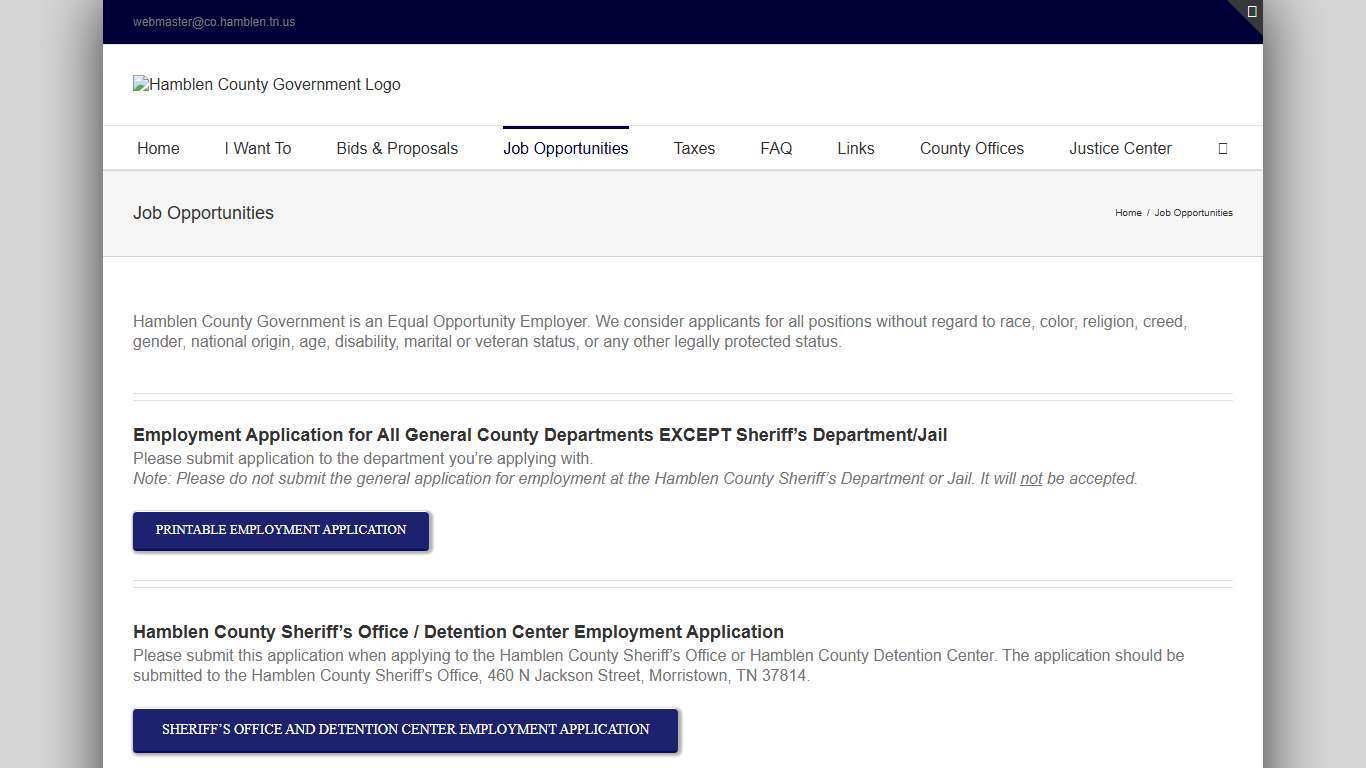Click the Job Opportunities breadcrumb entry

click(1193, 212)
